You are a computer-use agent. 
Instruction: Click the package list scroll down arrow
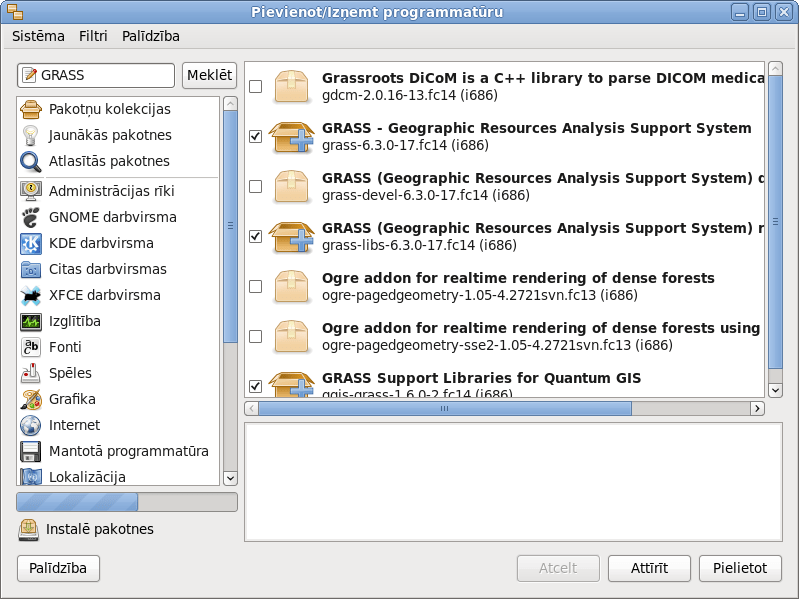click(775, 391)
